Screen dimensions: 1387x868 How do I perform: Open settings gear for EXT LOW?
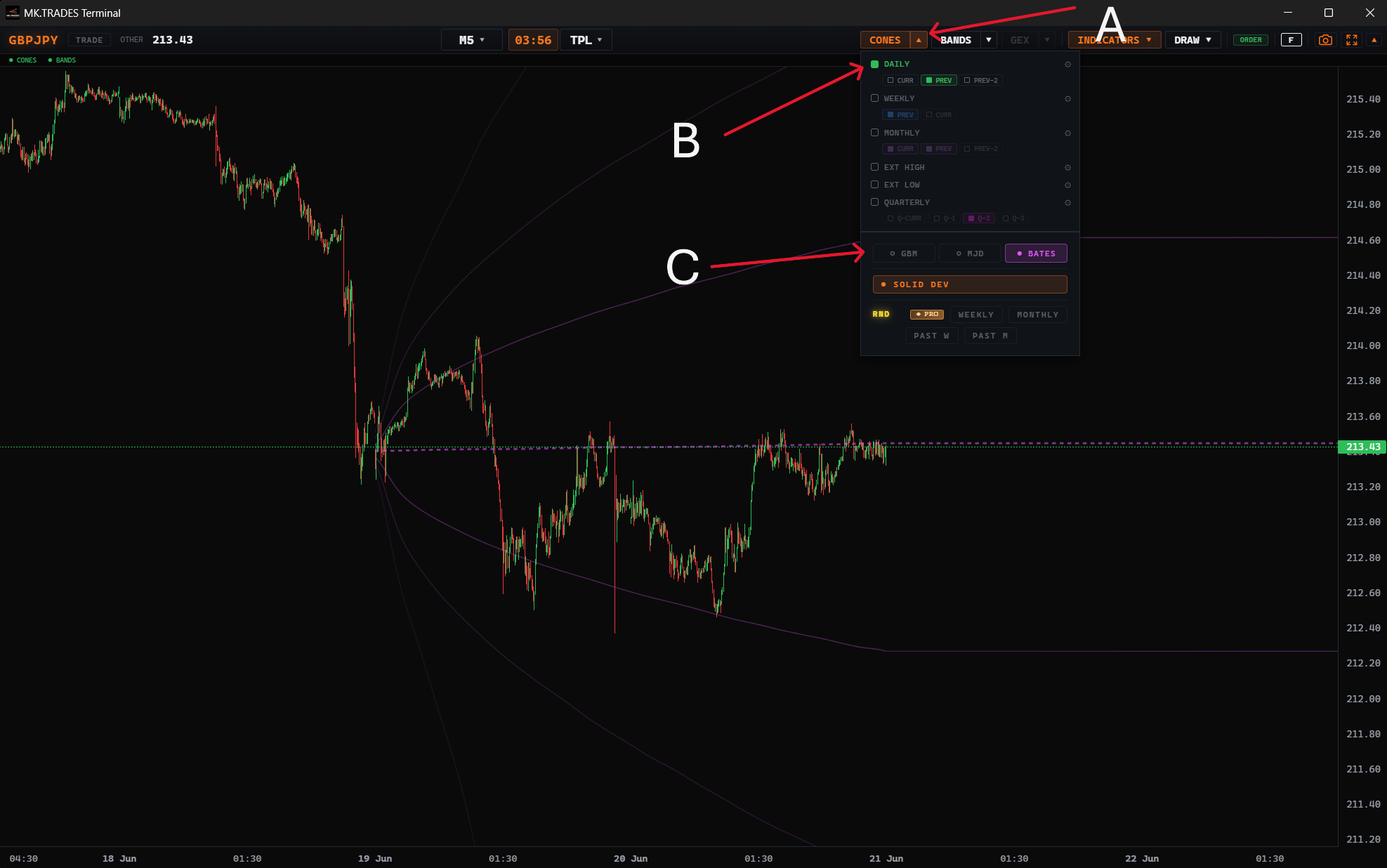tap(1067, 185)
